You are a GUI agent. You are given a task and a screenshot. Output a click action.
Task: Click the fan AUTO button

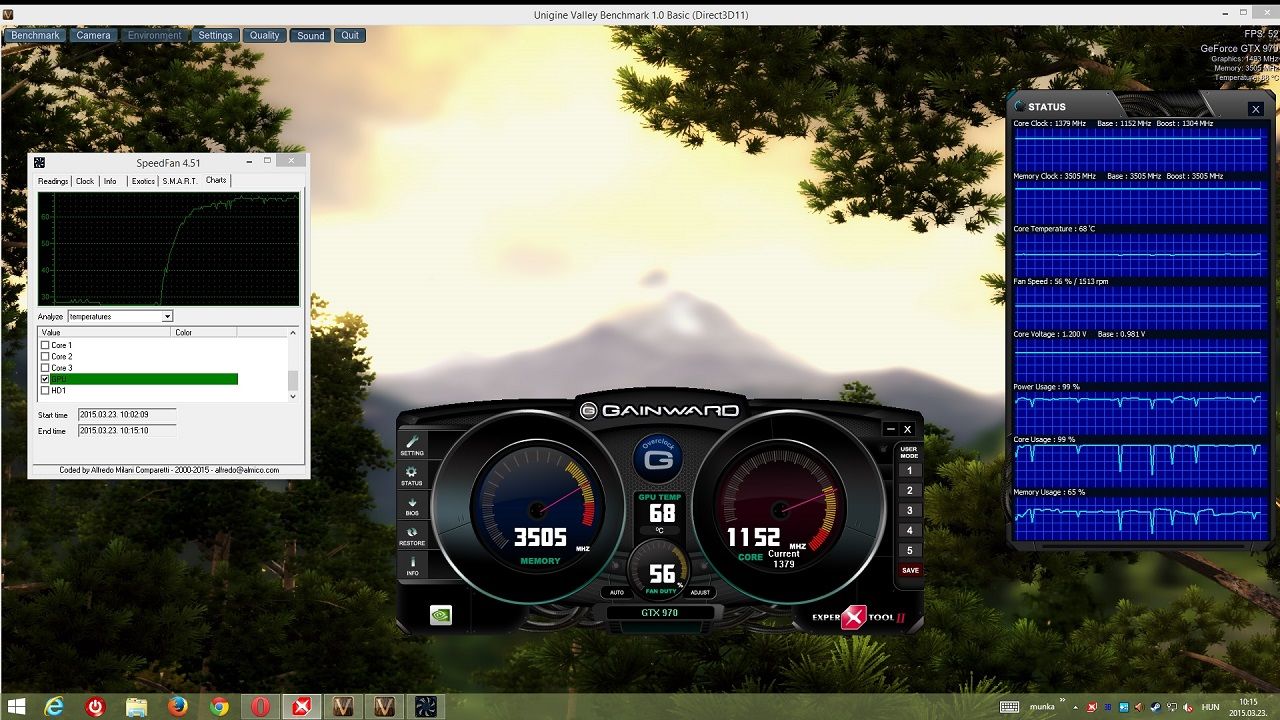pos(617,593)
